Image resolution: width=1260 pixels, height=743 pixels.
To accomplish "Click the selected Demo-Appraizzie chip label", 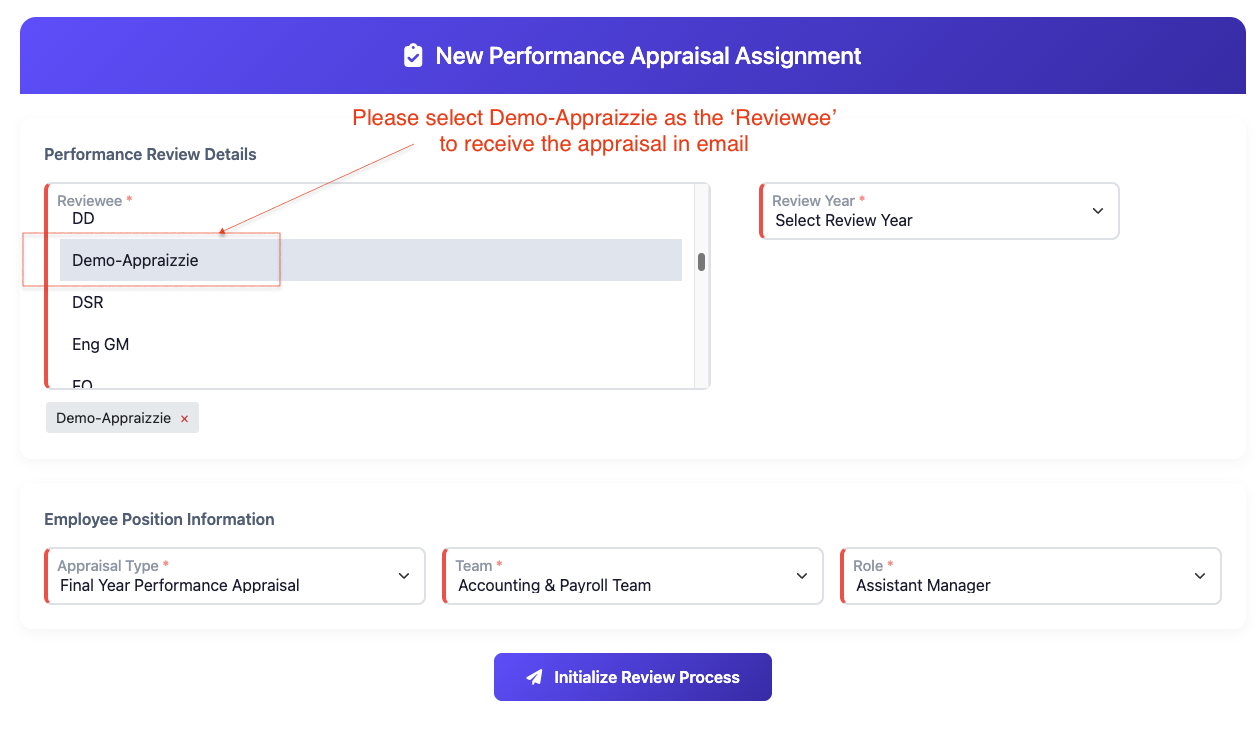I will coord(113,418).
